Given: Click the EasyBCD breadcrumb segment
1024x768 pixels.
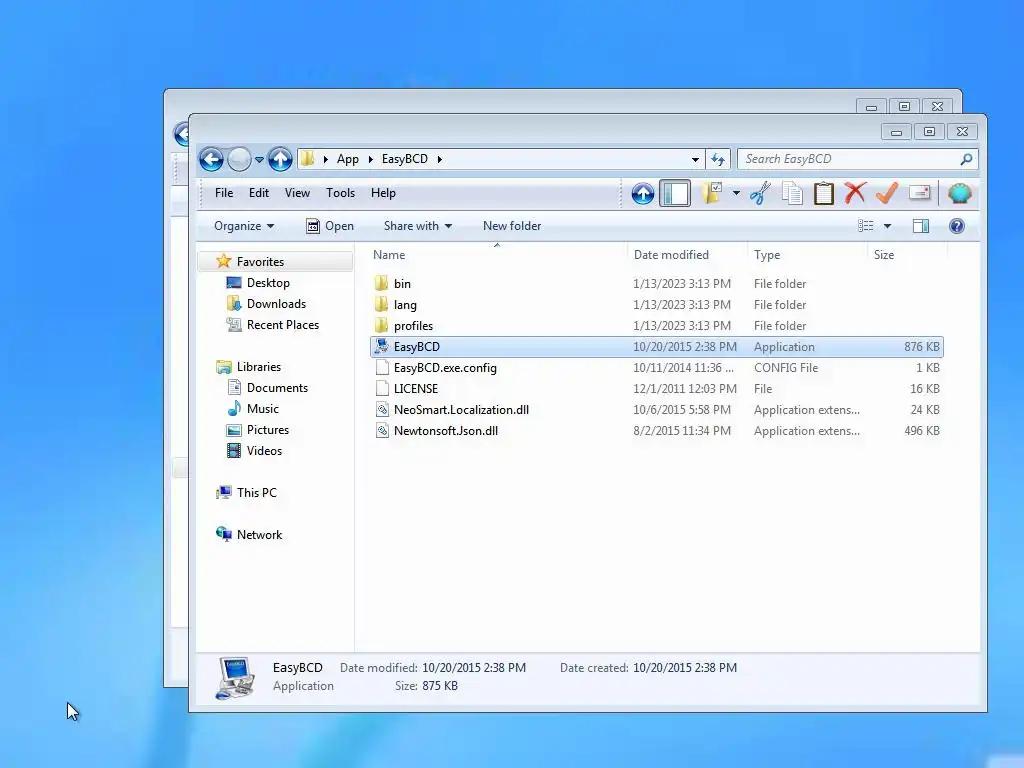Looking at the screenshot, I should 405,159.
